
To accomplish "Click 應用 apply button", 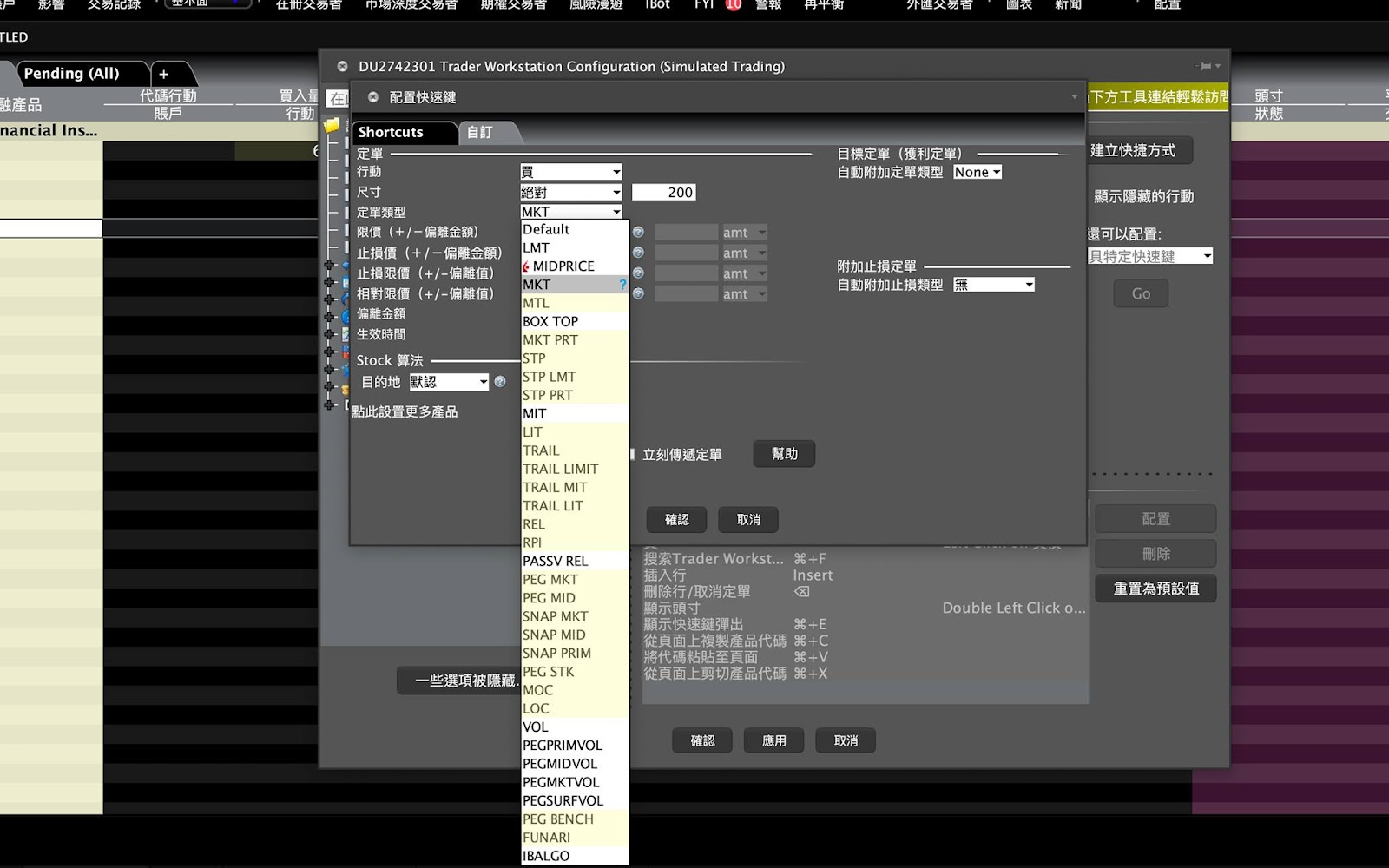I will (773, 741).
